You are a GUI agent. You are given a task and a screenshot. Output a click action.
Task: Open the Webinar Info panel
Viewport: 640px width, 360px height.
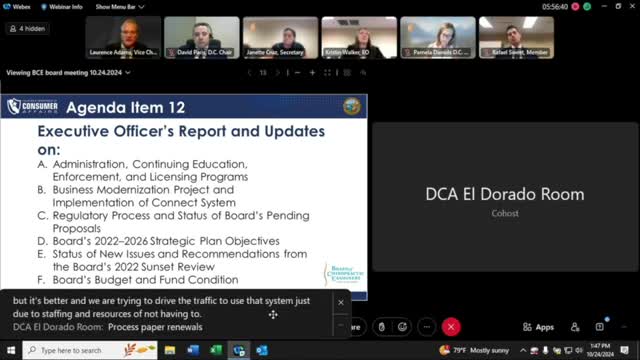point(62,7)
